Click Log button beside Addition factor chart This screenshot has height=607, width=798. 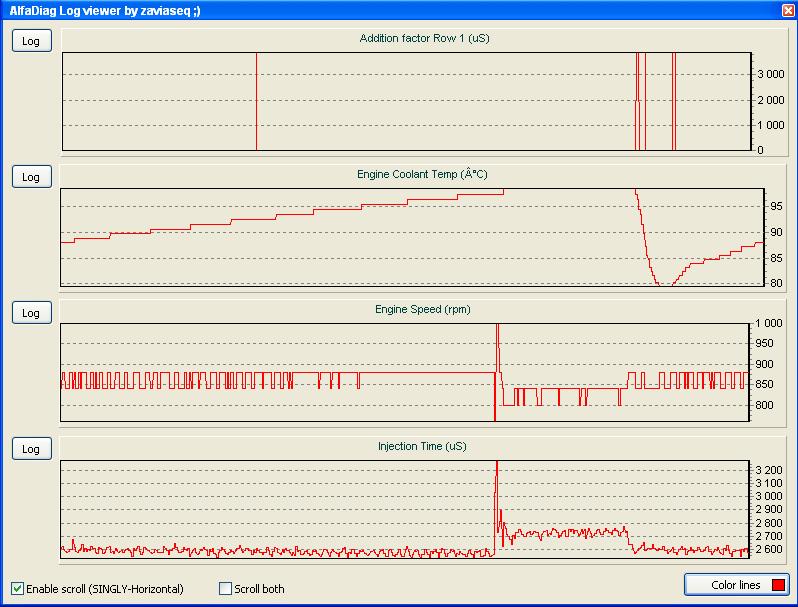coord(31,41)
